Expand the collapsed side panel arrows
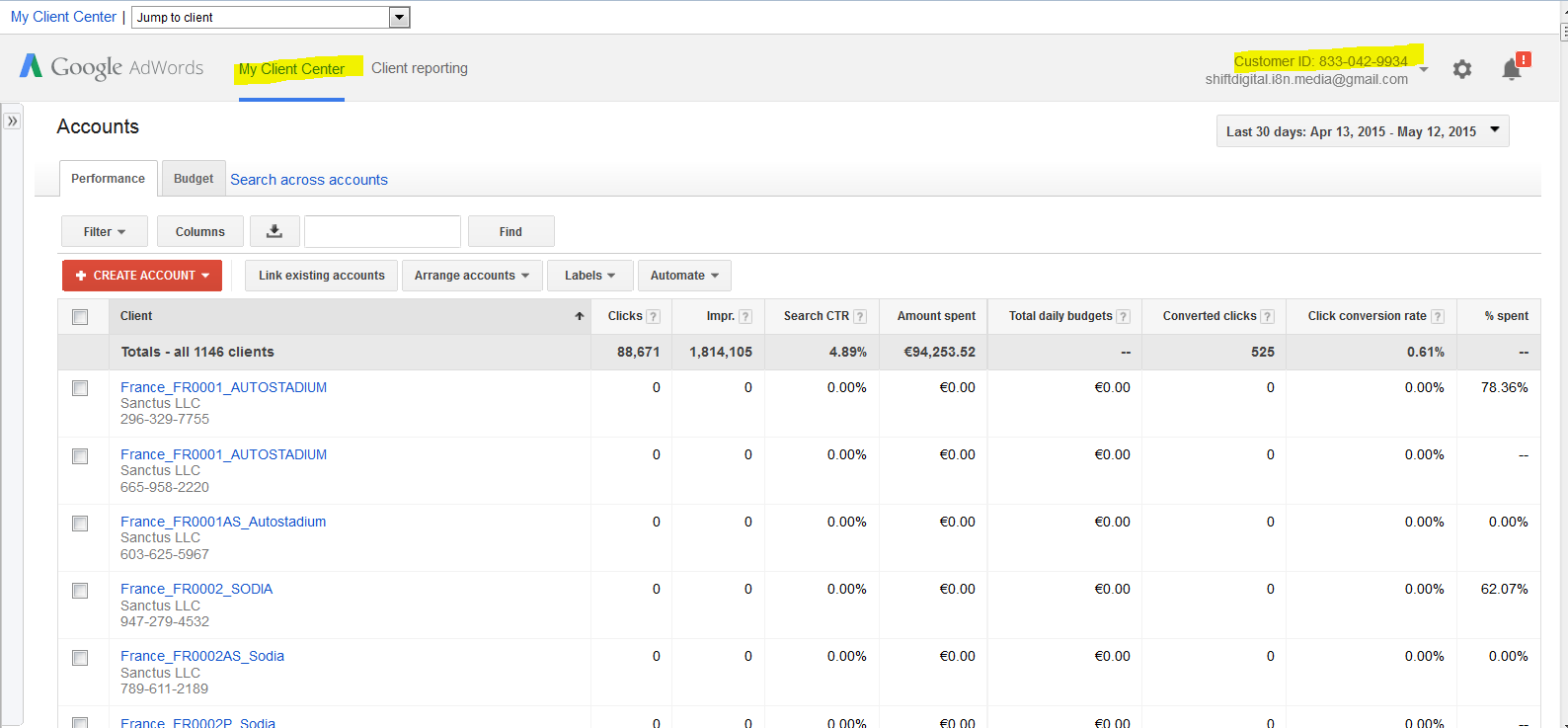1568x728 pixels. (12, 121)
